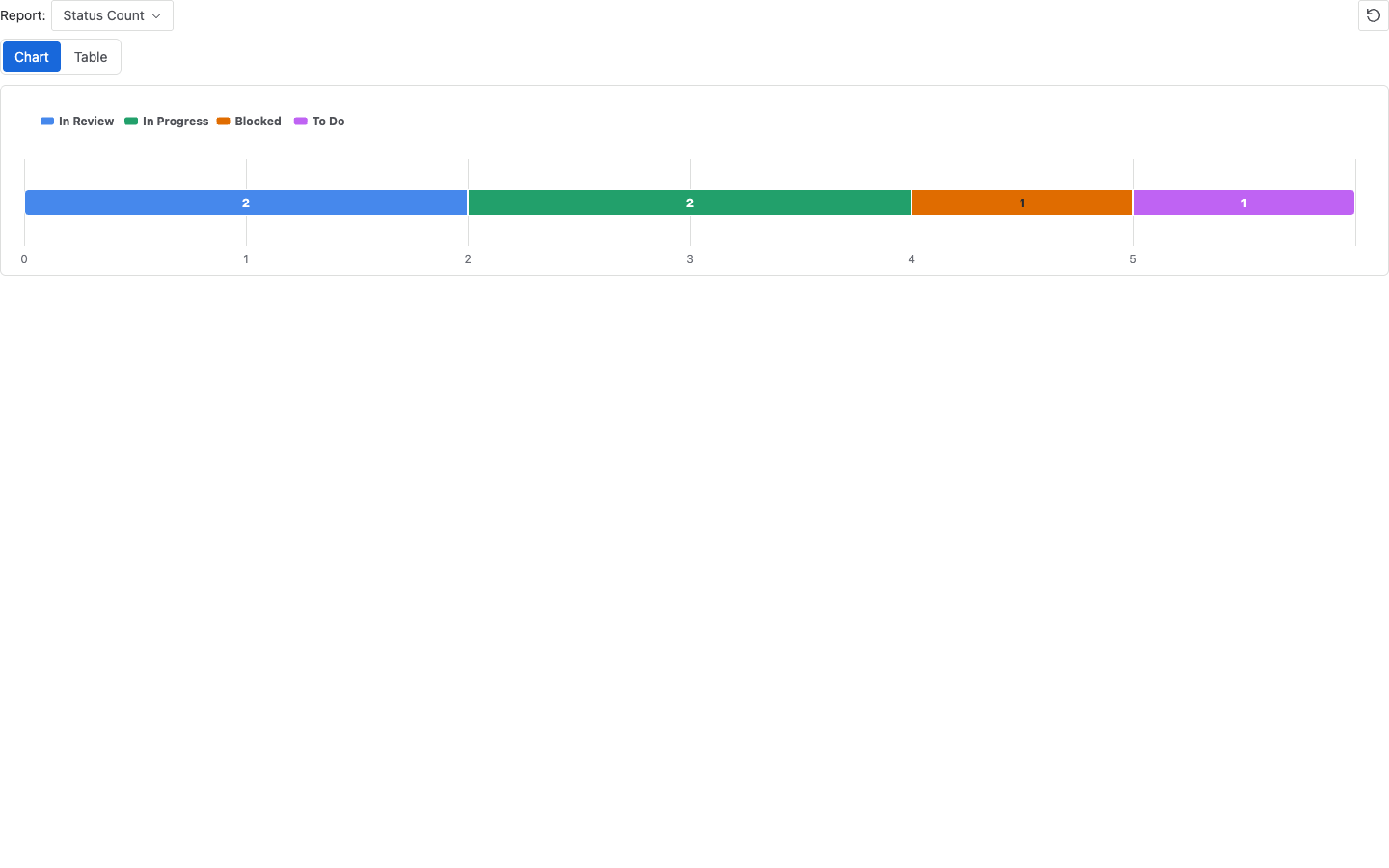Screen dimensions: 1389x868
Task: Click the purple To Do bar segment
Action: click(1244, 203)
